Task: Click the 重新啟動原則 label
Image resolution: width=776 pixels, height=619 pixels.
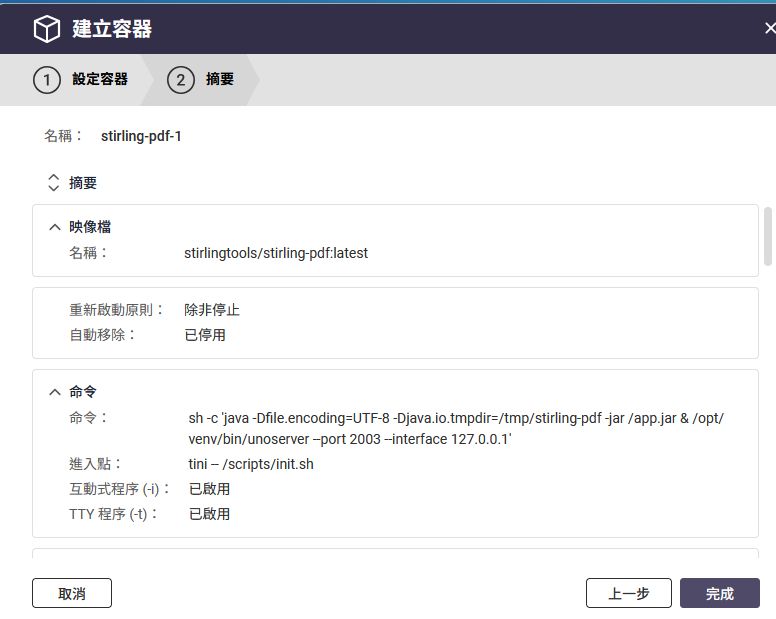Action: [x=116, y=310]
